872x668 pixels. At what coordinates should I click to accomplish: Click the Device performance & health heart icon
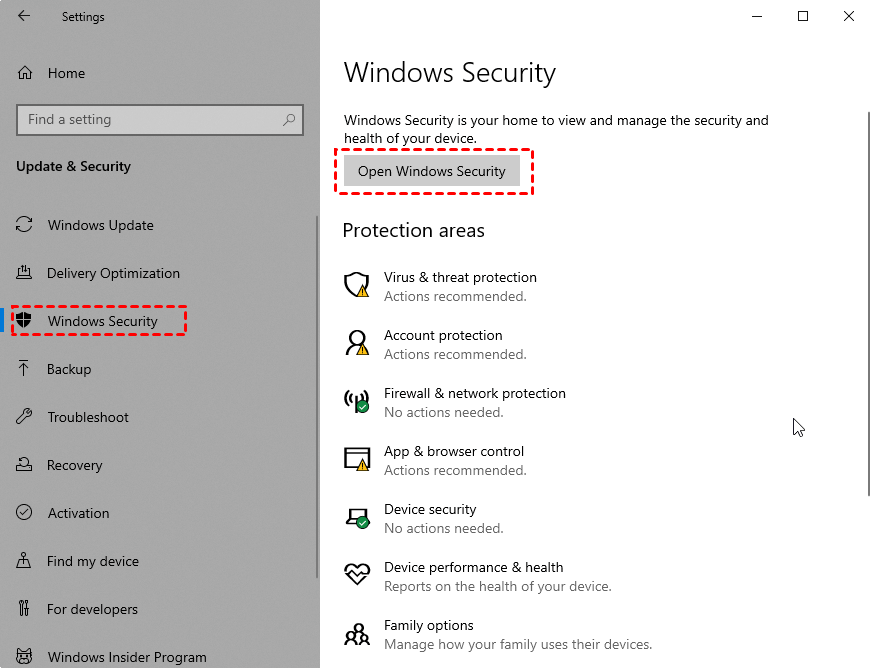(x=357, y=575)
